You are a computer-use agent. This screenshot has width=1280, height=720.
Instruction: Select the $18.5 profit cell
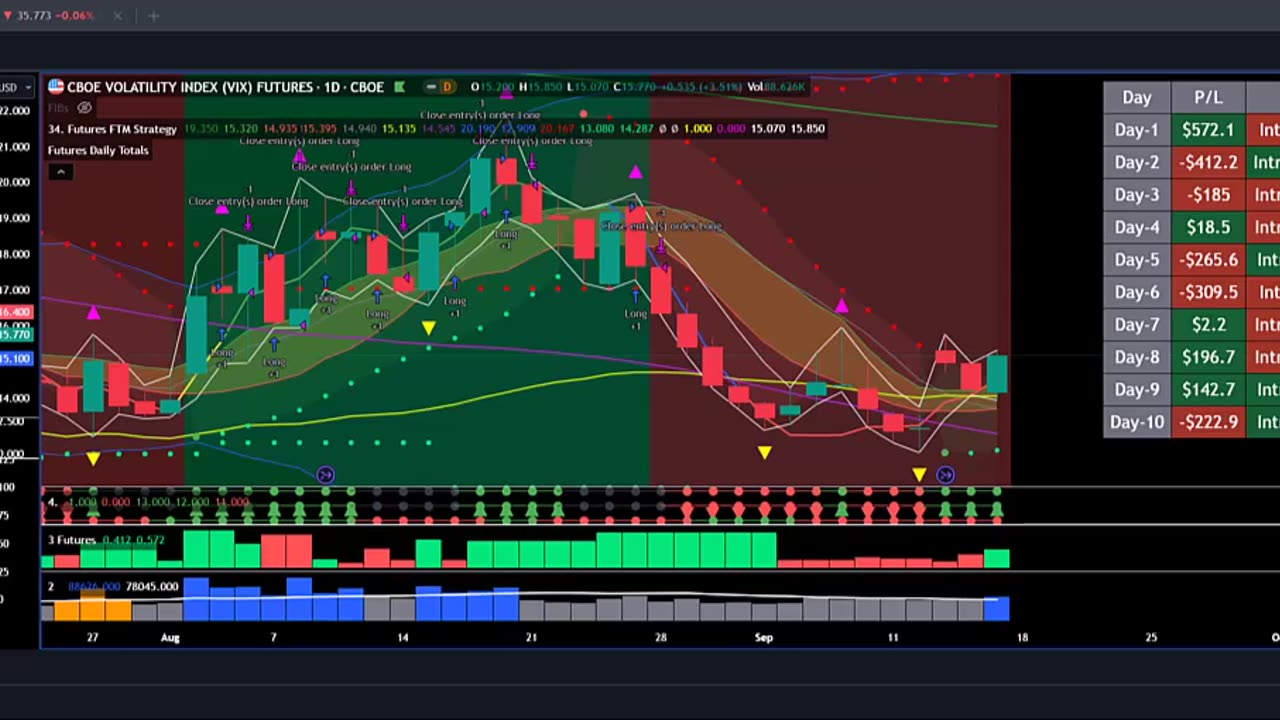point(1208,227)
